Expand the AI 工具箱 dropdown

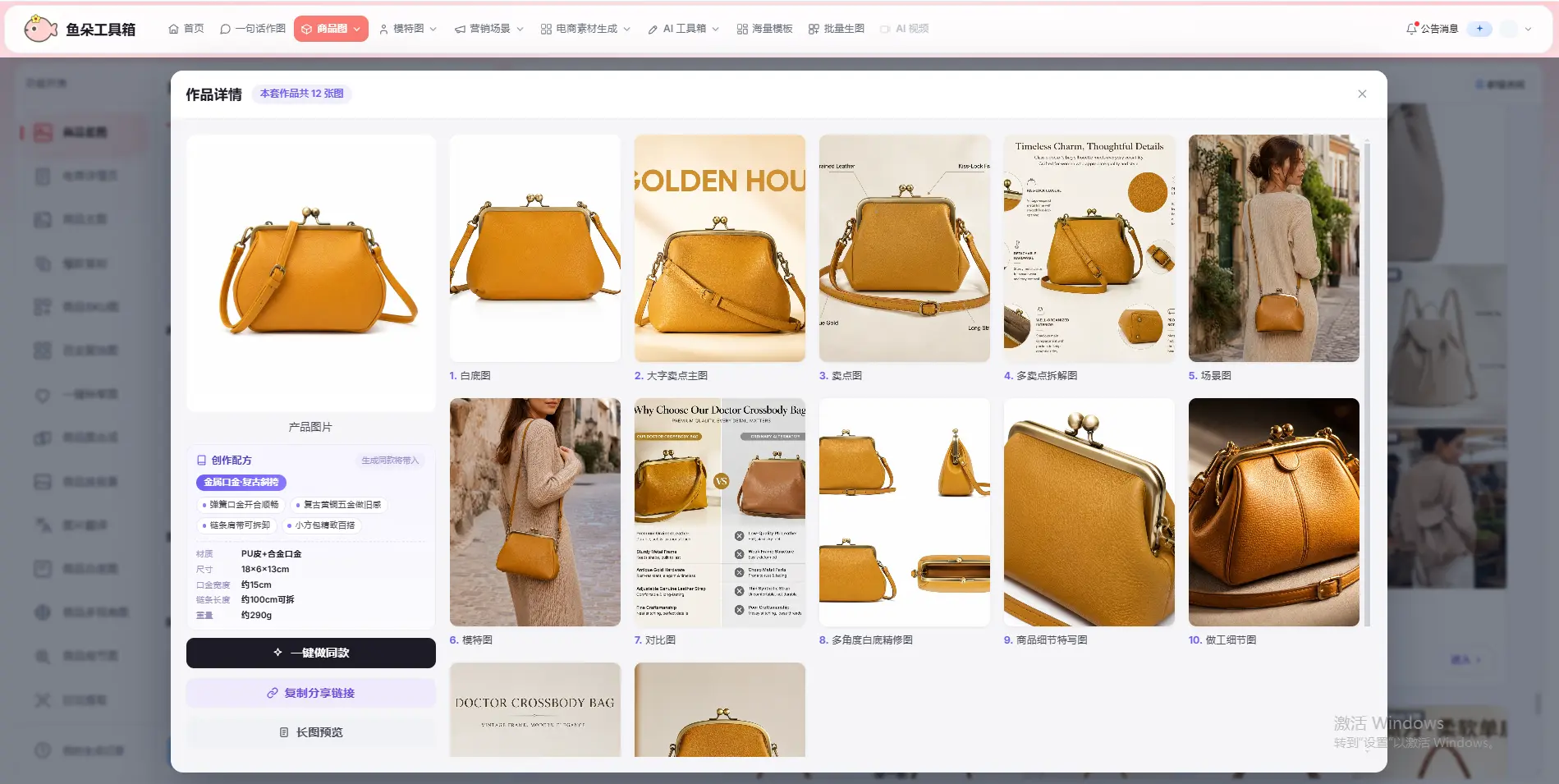pos(683,29)
